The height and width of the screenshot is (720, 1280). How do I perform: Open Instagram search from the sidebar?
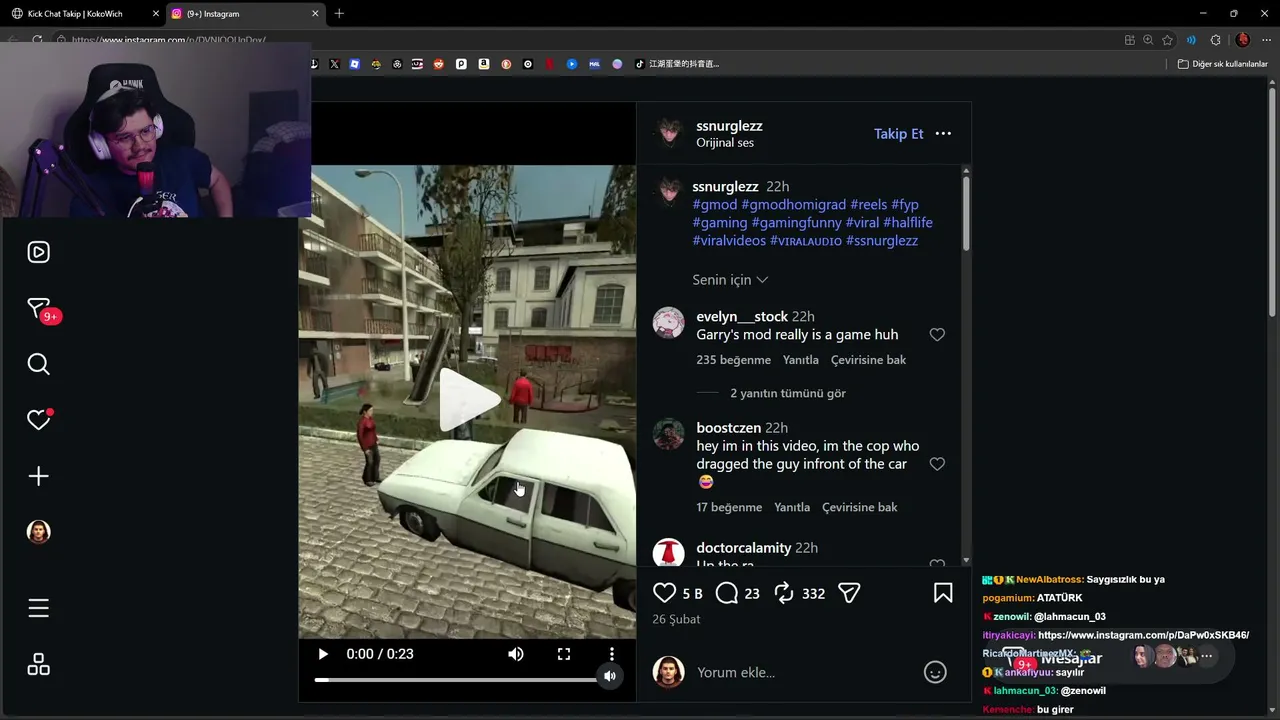(38, 364)
